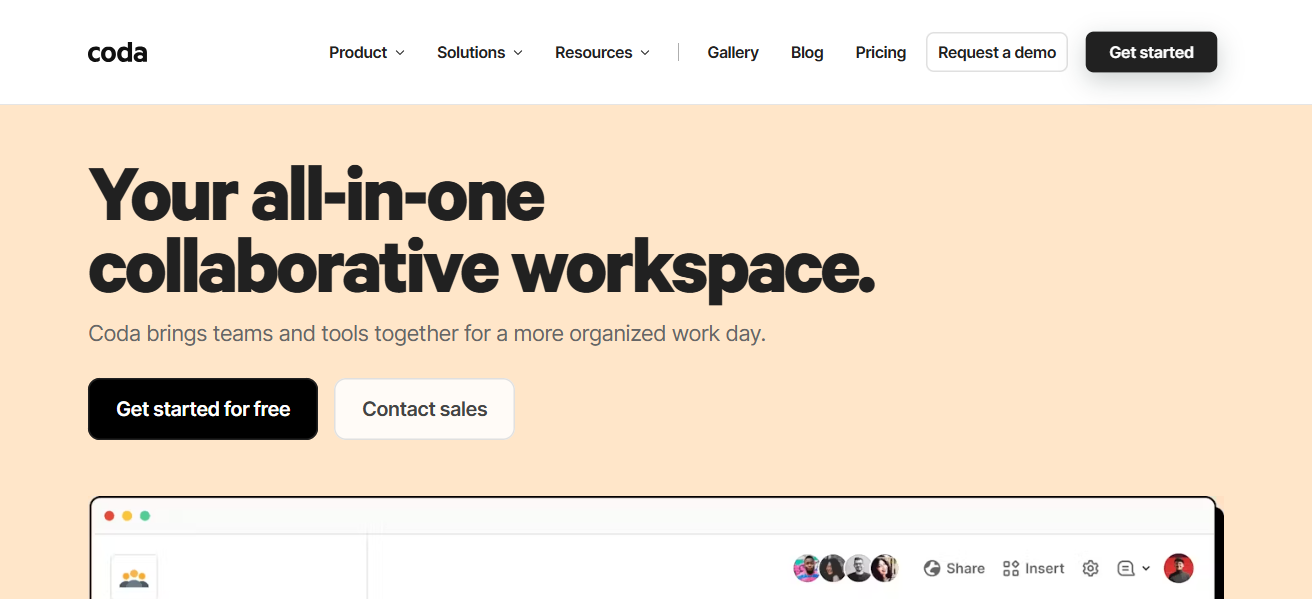
Task: Open the Product menu
Action: click(367, 53)
